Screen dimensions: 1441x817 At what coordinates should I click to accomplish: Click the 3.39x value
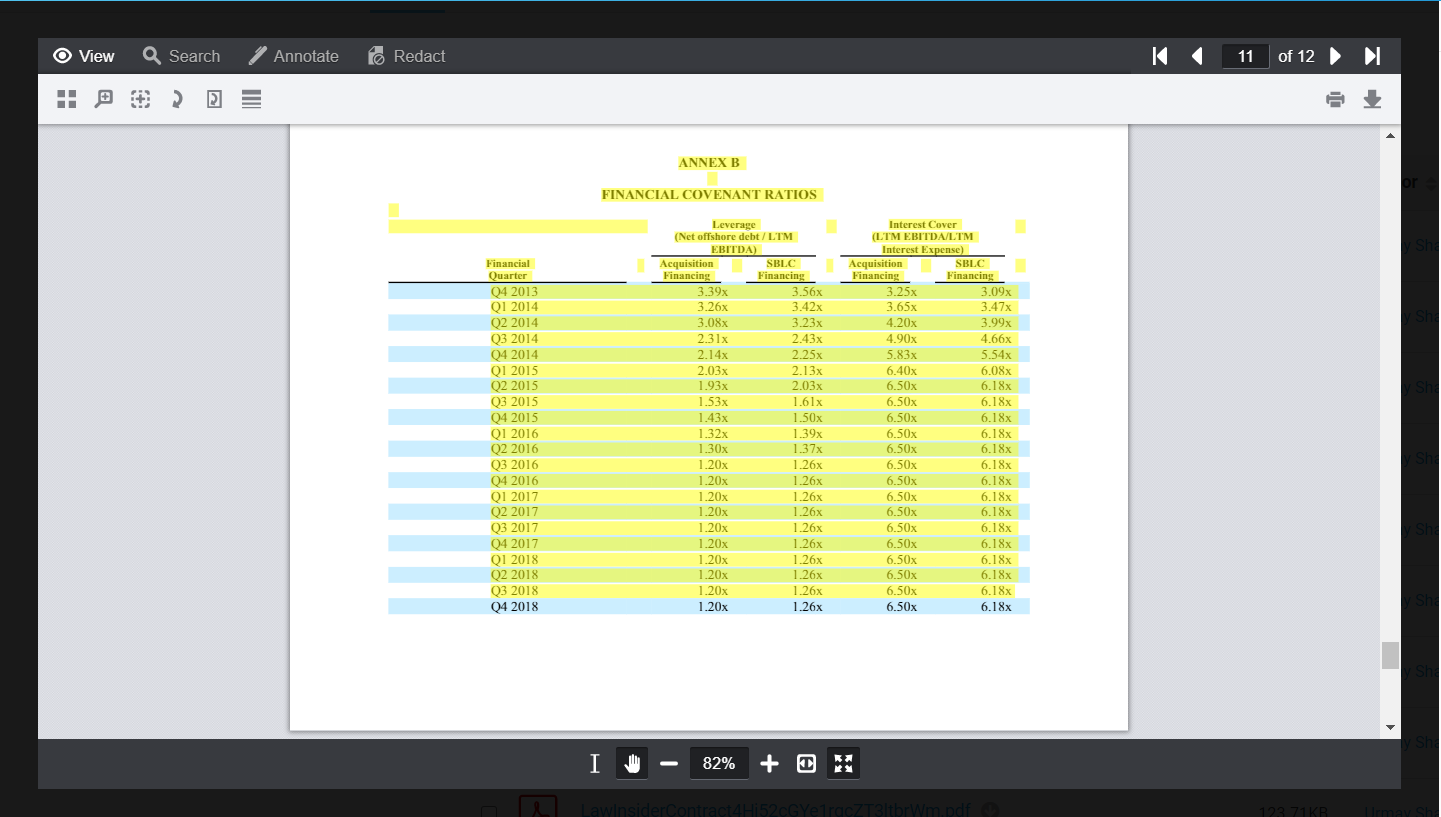click(713, 291)
